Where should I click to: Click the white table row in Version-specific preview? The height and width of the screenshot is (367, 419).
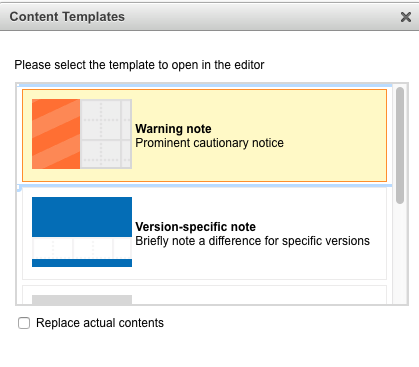(x=82, y=248)
